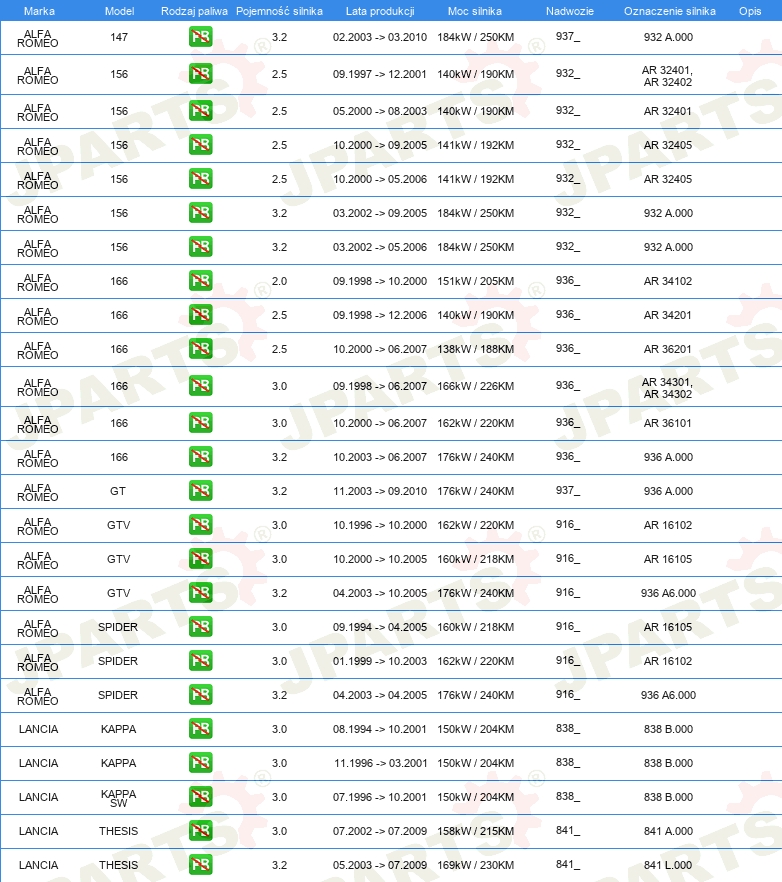Click fuel icon for 156 dated 03.2002 -> 05.2006
The width and height of the screenshot is (782, 882).
coord(201,247)
